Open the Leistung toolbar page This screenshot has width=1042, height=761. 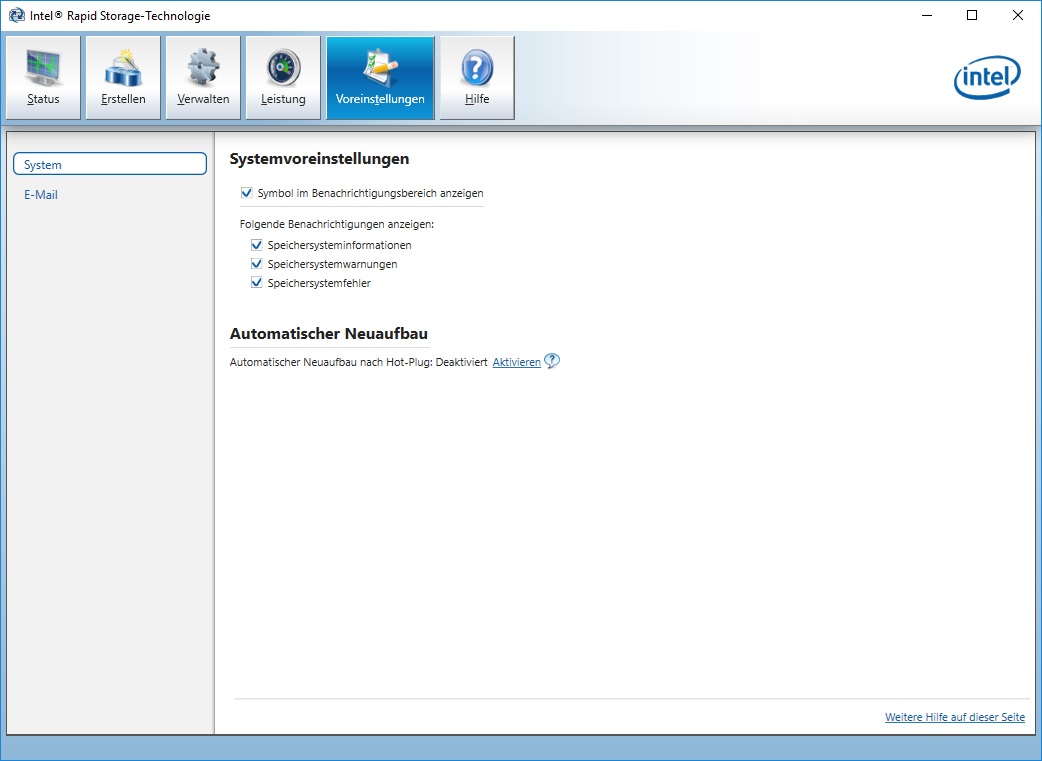283,78
